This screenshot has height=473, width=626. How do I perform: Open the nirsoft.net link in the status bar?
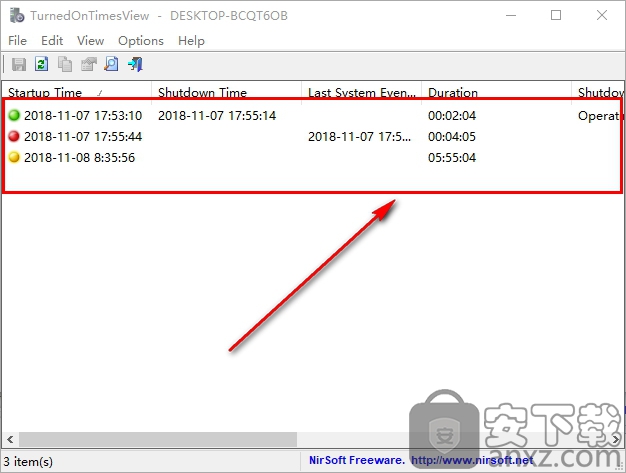point(472,460)
